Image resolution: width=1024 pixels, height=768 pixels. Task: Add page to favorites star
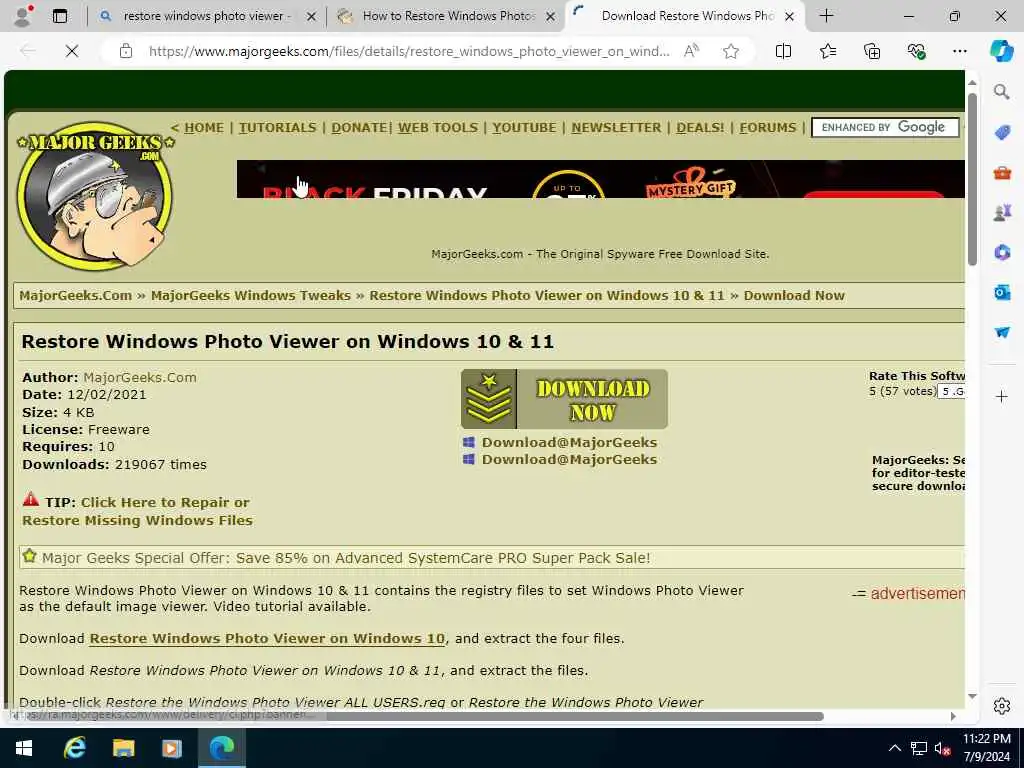(x=731, y=51)
